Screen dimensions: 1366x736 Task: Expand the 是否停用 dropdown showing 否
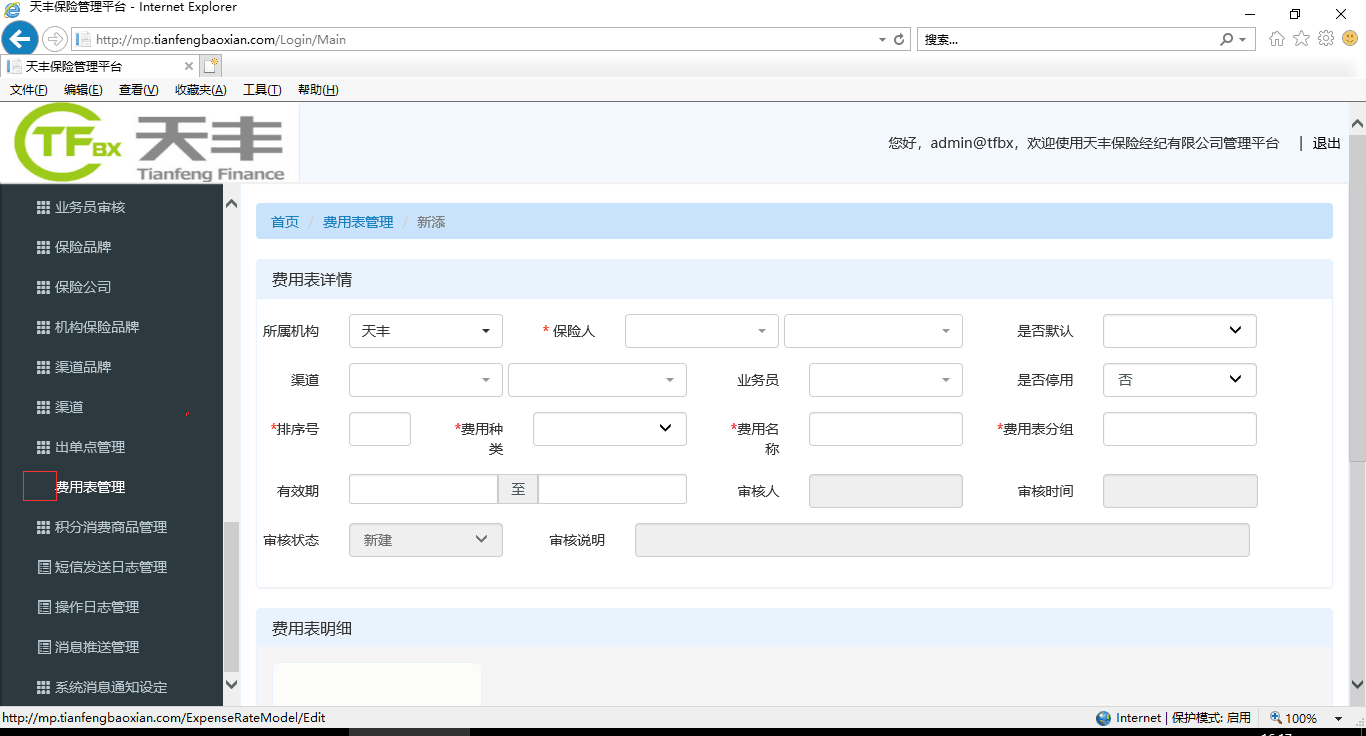(x=1179, y=380)
